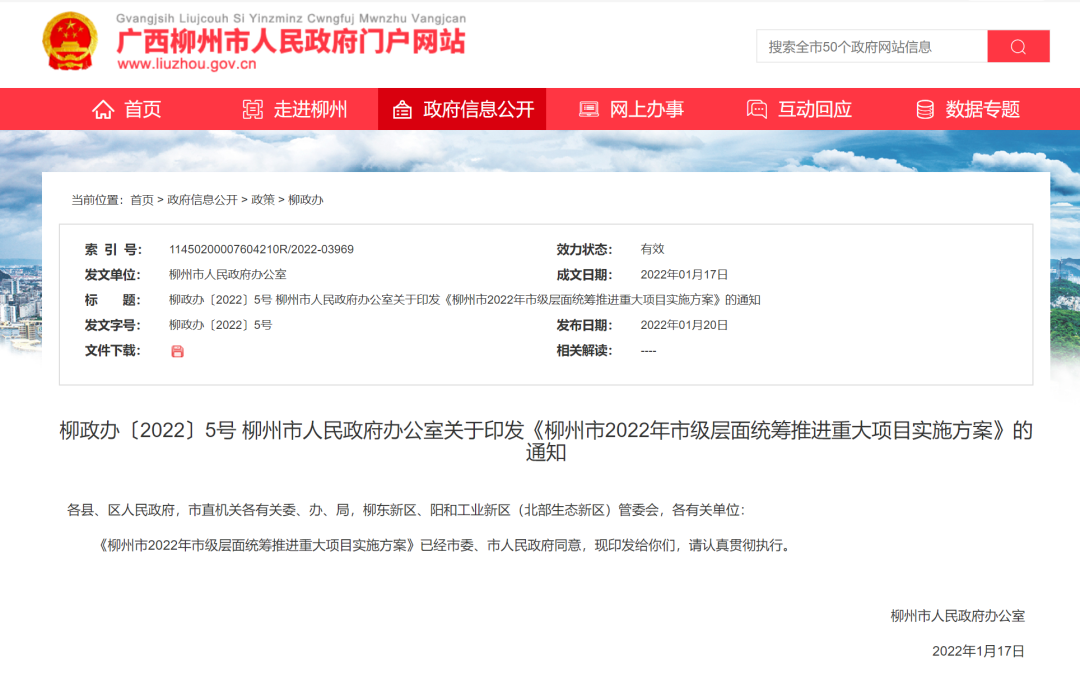1080x682 pixels.
Task: Click the national emblem logo
Action: (68, 40)
